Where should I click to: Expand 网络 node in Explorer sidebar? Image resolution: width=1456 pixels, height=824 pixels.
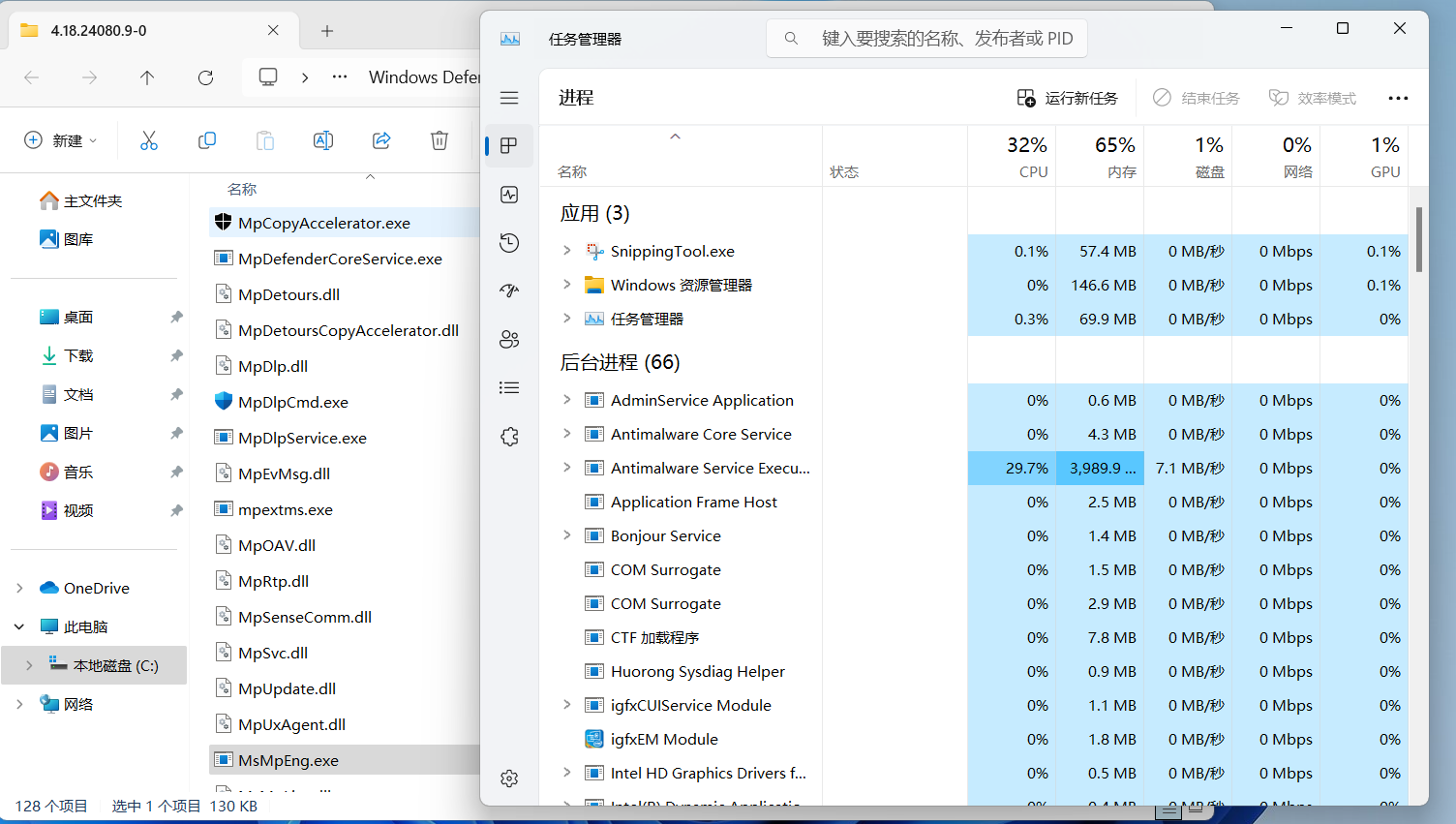pos(19,704)
